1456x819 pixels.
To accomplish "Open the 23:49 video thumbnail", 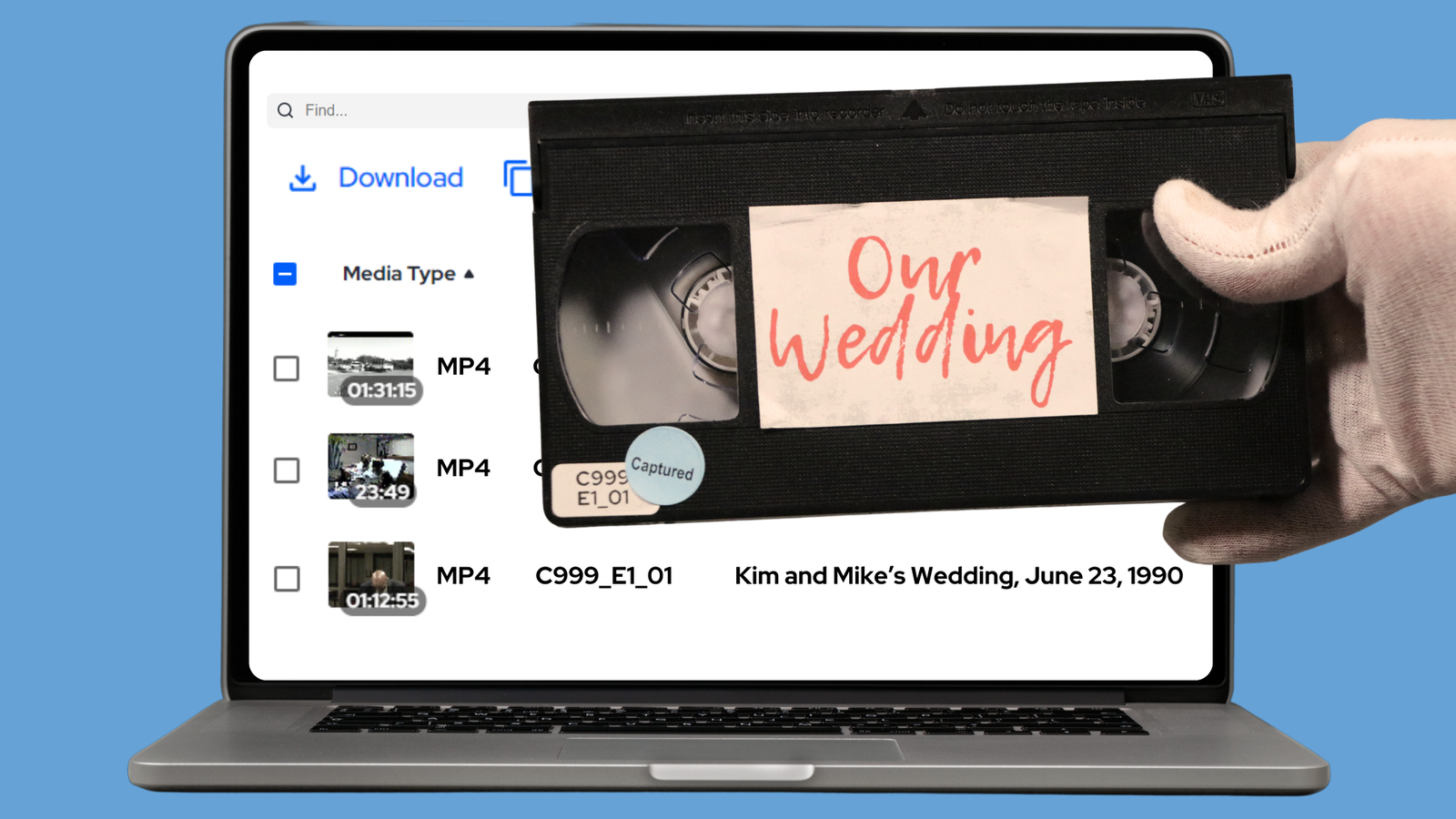I will click(370, 468).
